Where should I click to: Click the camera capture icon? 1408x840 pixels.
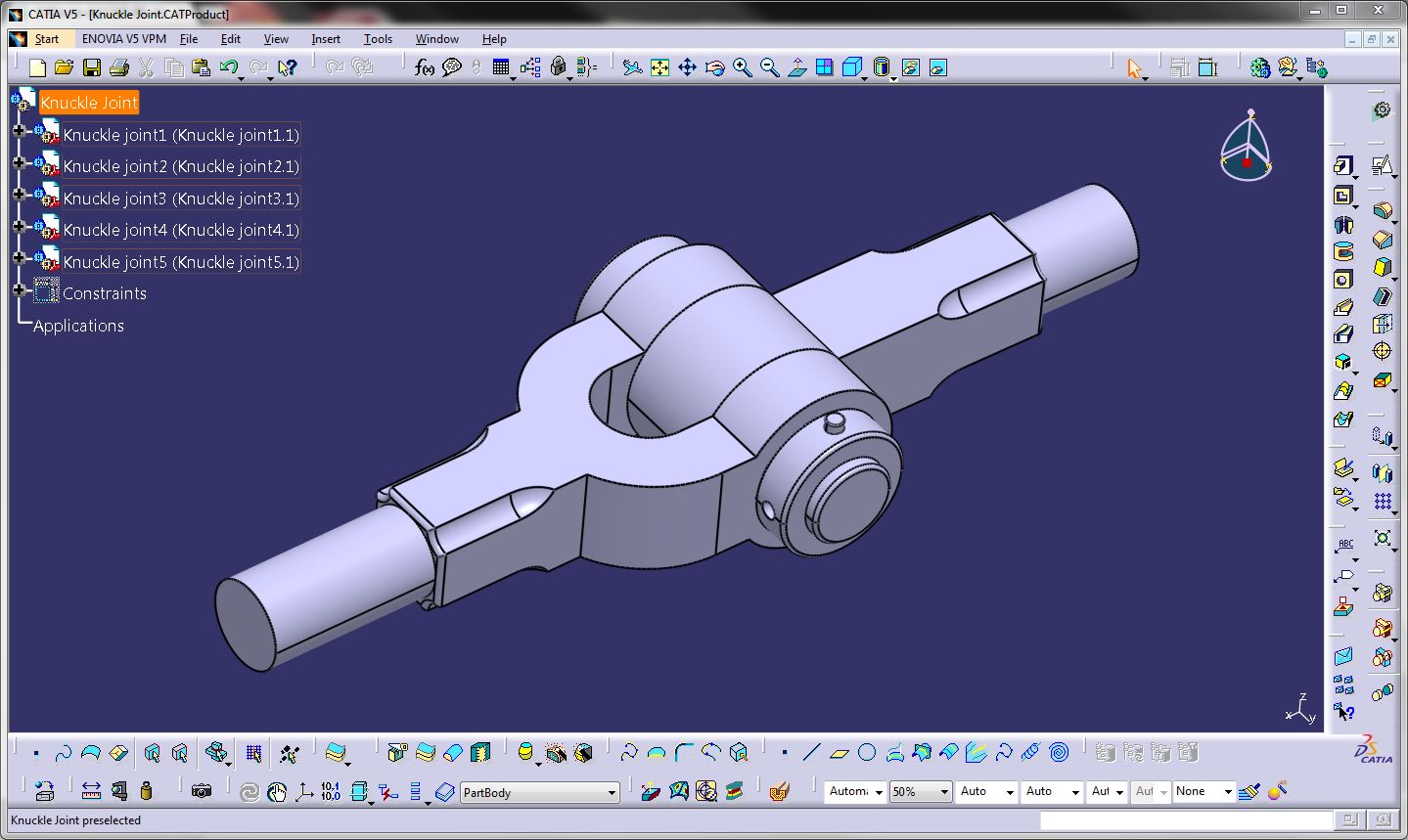coord(201,790)
